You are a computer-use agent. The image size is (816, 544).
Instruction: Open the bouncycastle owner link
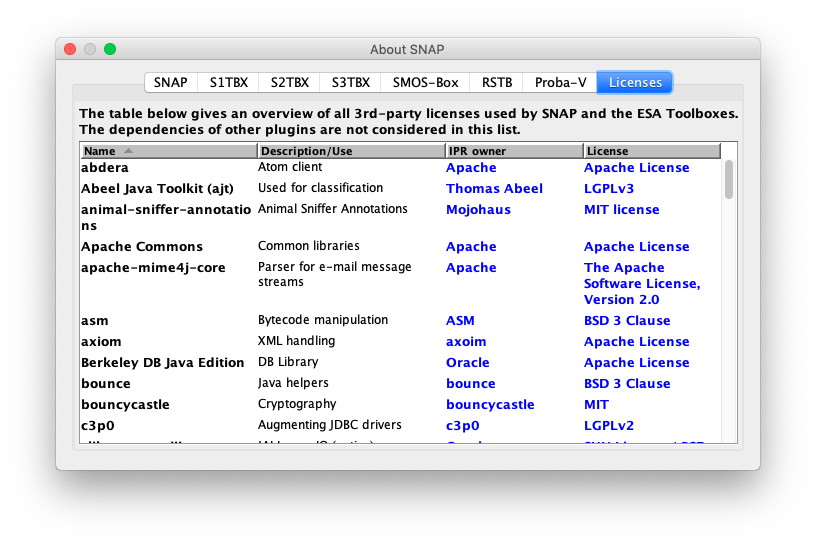490,404
